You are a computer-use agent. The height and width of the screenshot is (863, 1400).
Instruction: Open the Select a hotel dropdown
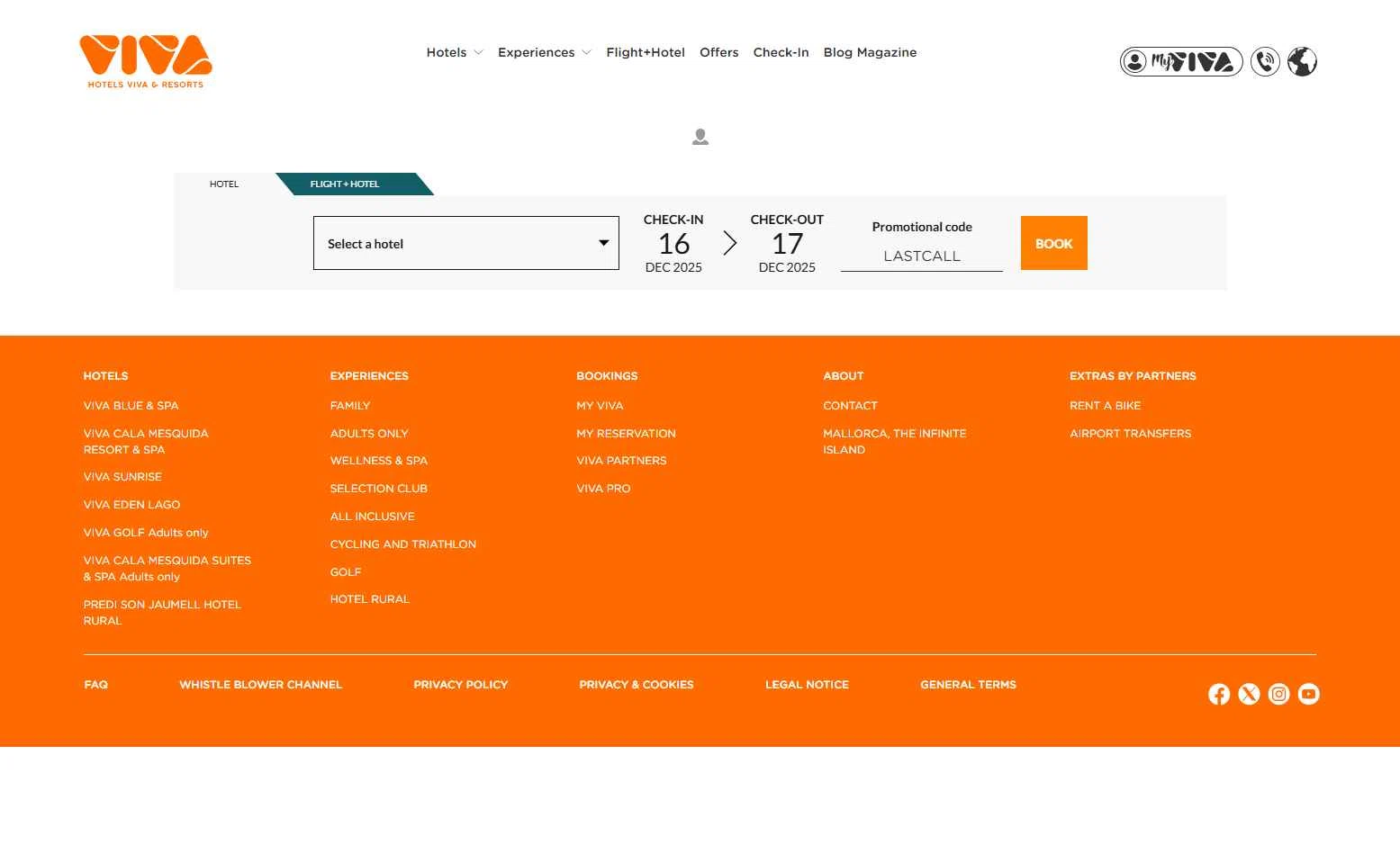click(x=466, y=243)
